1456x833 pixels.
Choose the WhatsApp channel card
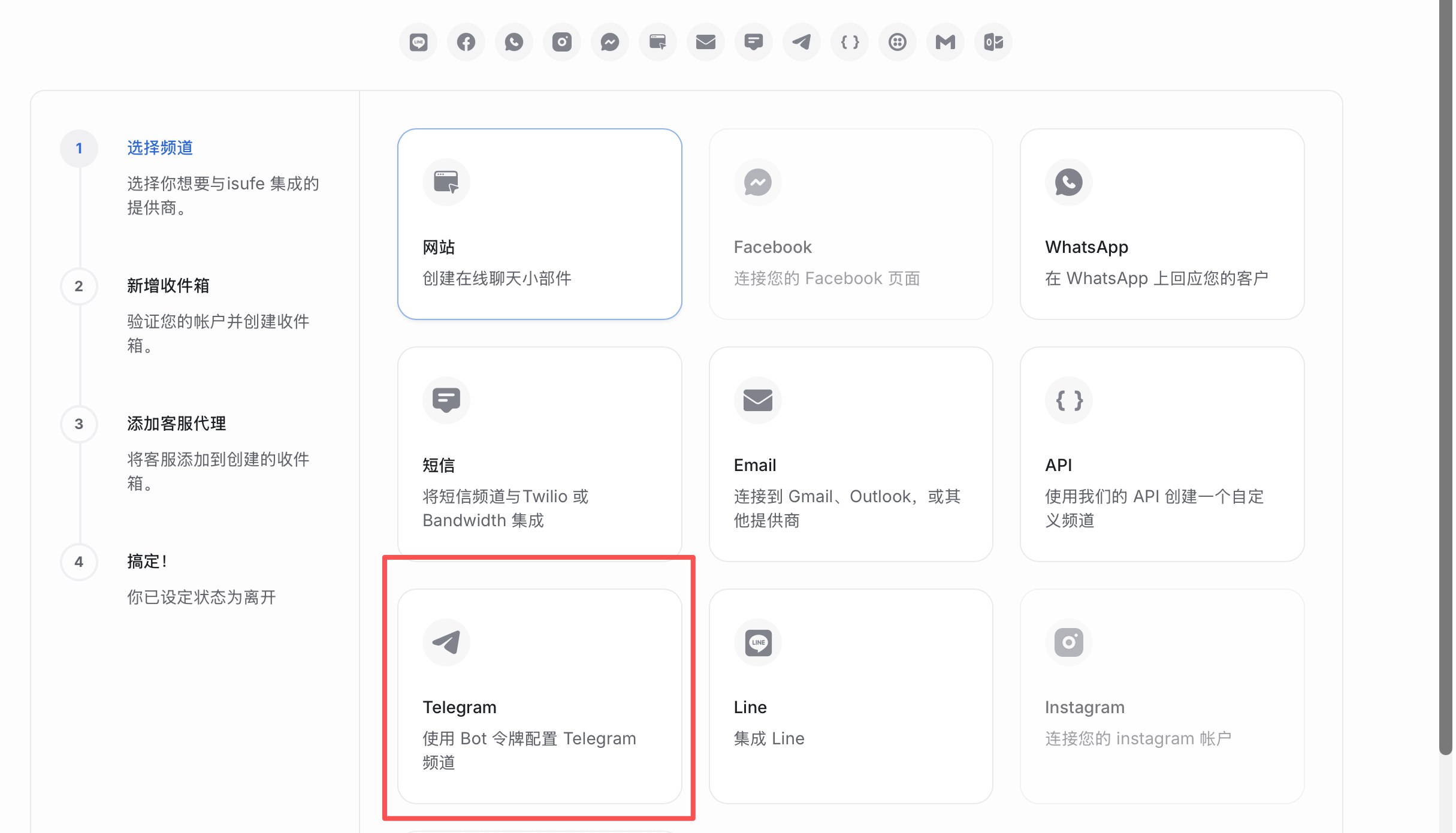coord(1161,224)
